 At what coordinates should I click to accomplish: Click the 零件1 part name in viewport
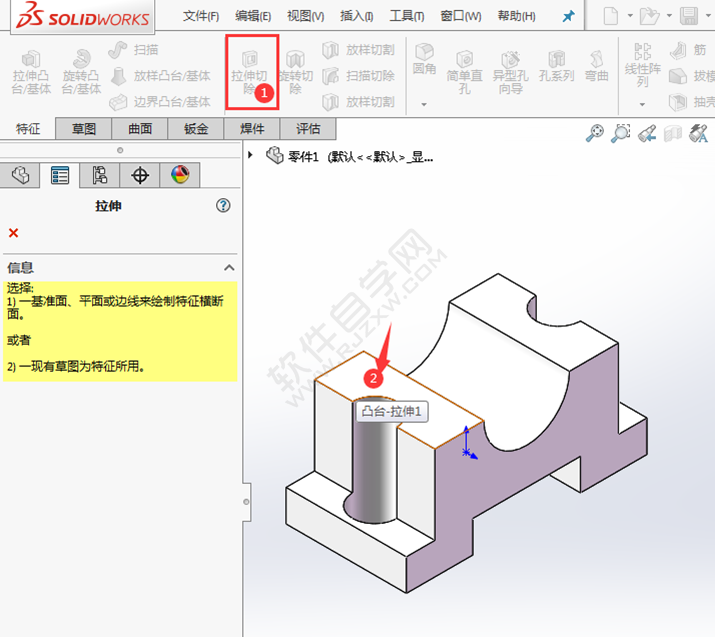click(x=303, y=157)
